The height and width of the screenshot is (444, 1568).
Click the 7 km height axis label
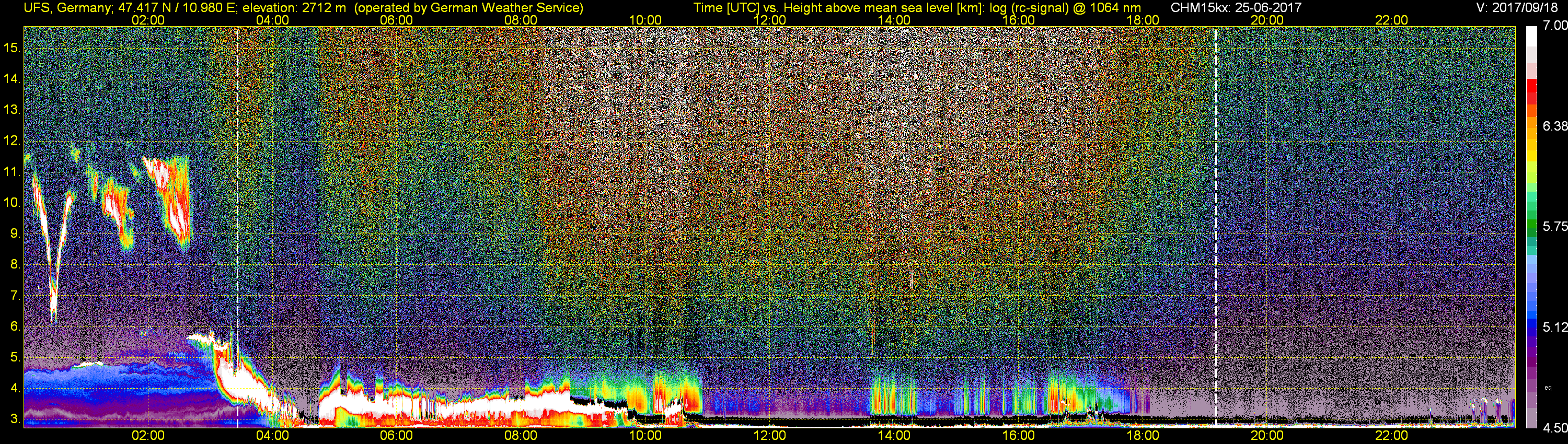[15, 296]
